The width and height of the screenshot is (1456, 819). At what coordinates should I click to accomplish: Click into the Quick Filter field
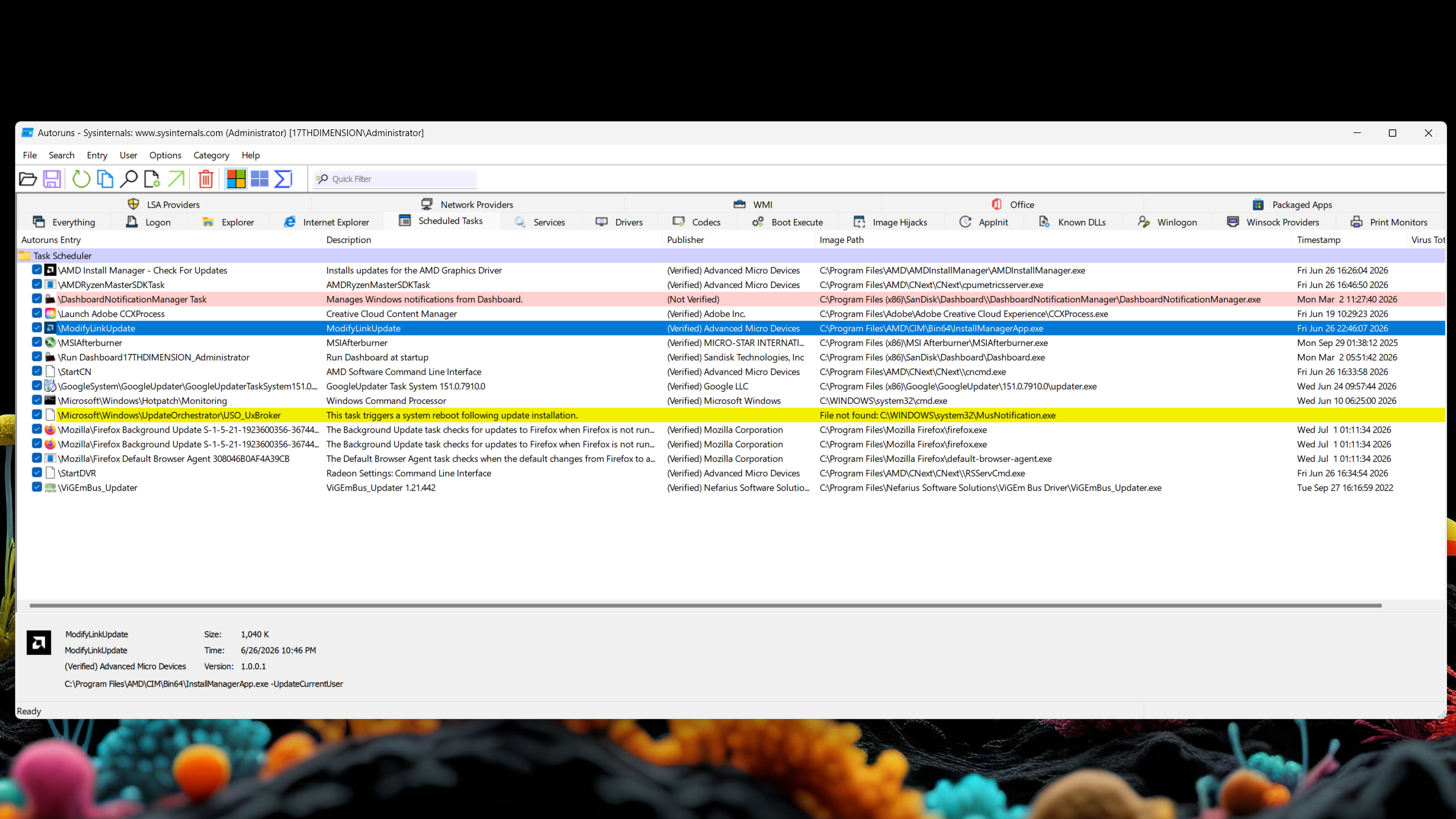395,179
